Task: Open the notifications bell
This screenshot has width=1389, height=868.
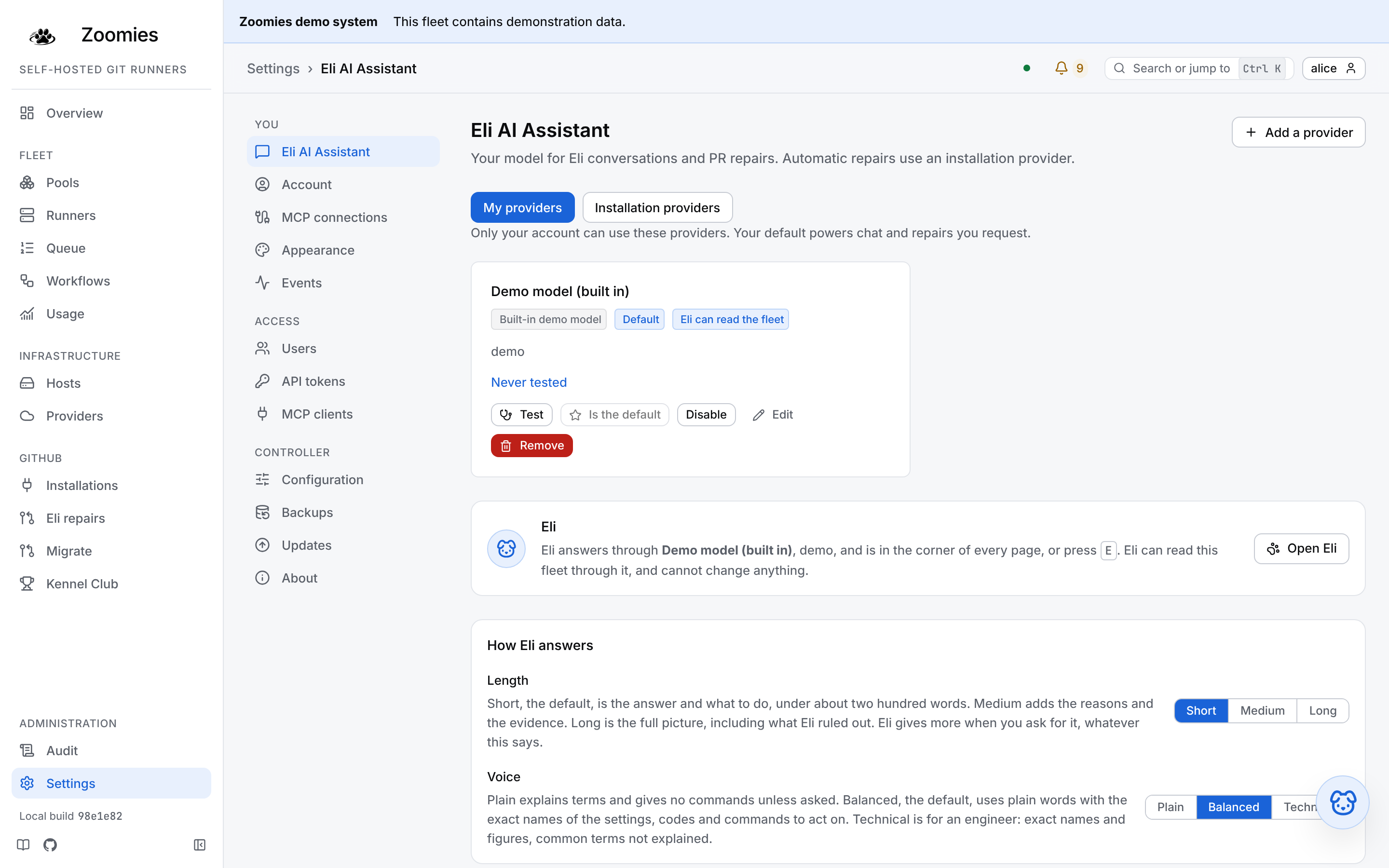Action: pos(1061,68)
